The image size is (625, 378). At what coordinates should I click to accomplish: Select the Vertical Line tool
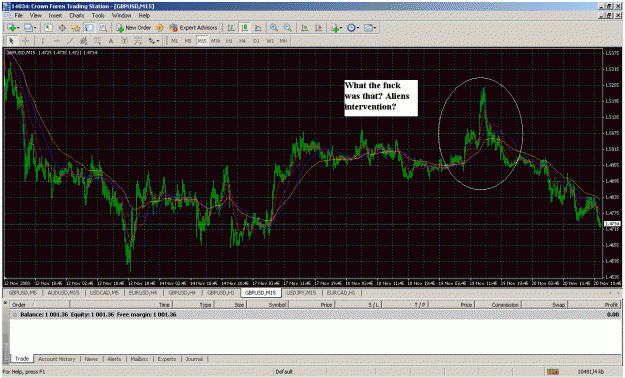click(43, 41)
